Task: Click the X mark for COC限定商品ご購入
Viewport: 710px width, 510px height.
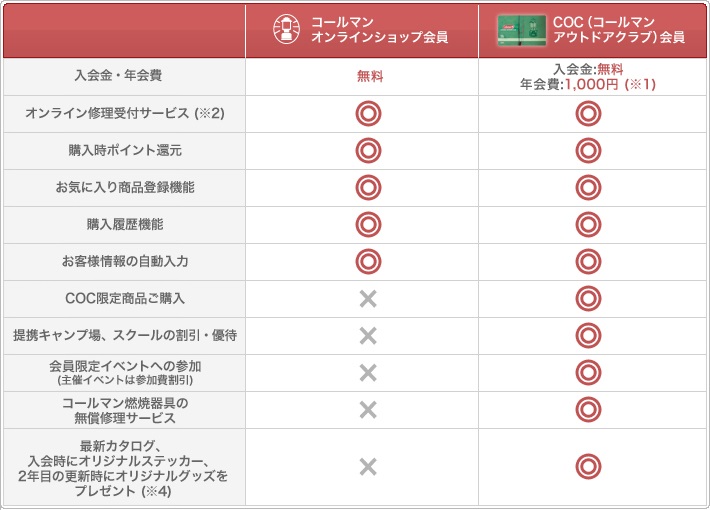Action: pos(368,299)
